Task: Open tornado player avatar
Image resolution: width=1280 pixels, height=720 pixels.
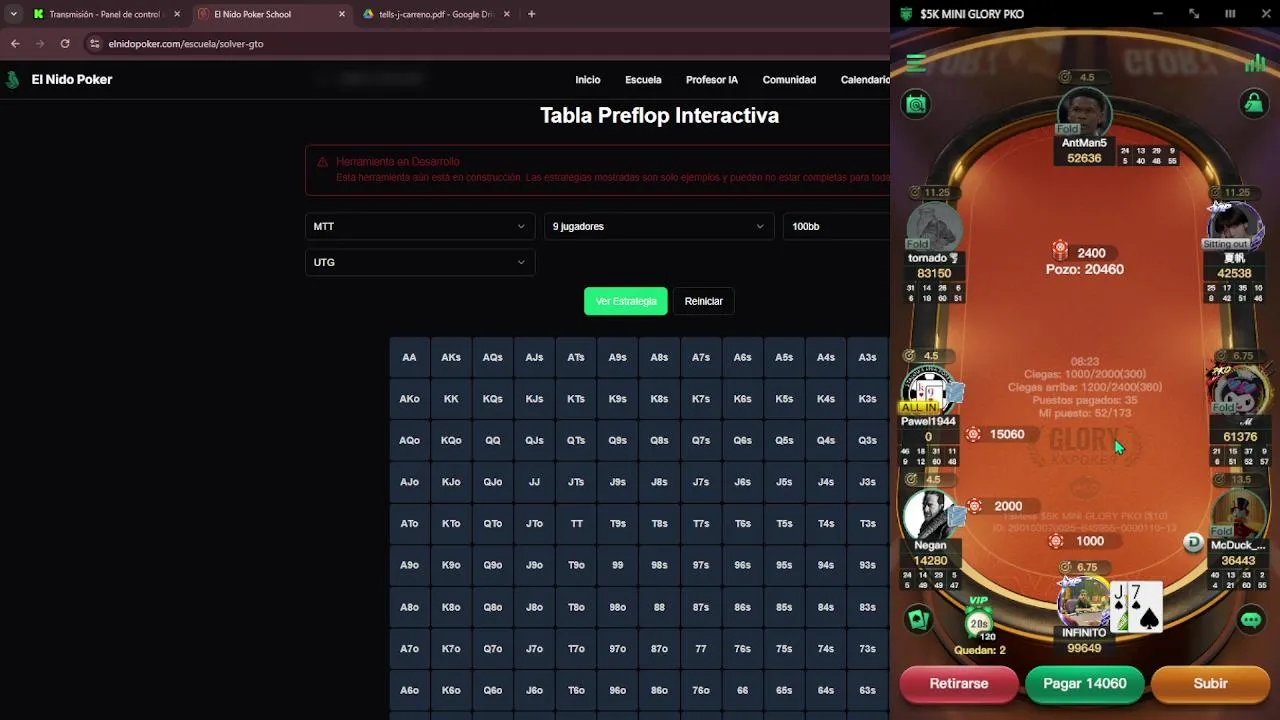Action: 933,228
